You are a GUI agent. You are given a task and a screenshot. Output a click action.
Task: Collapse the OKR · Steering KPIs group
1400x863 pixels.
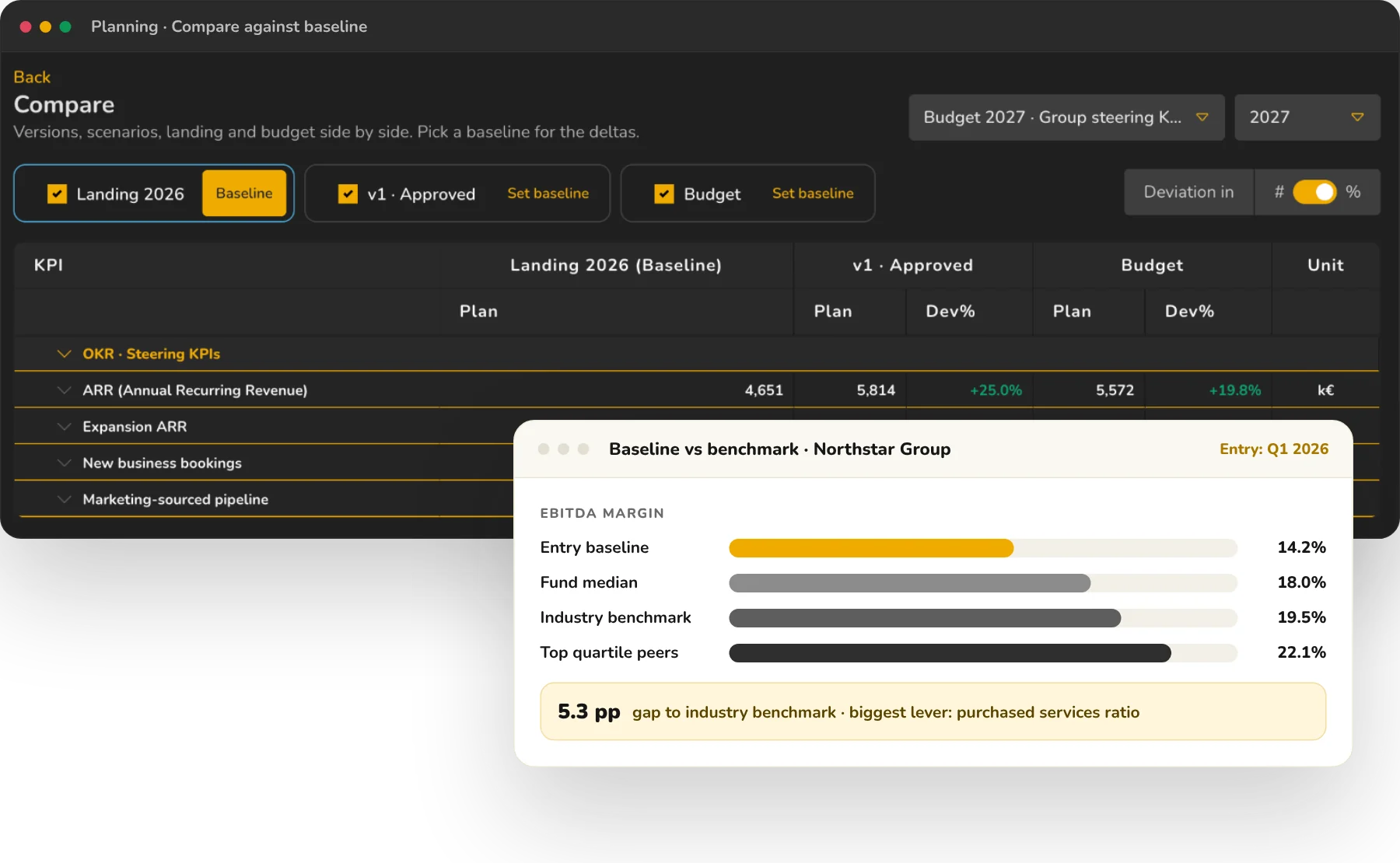(65, 354)
